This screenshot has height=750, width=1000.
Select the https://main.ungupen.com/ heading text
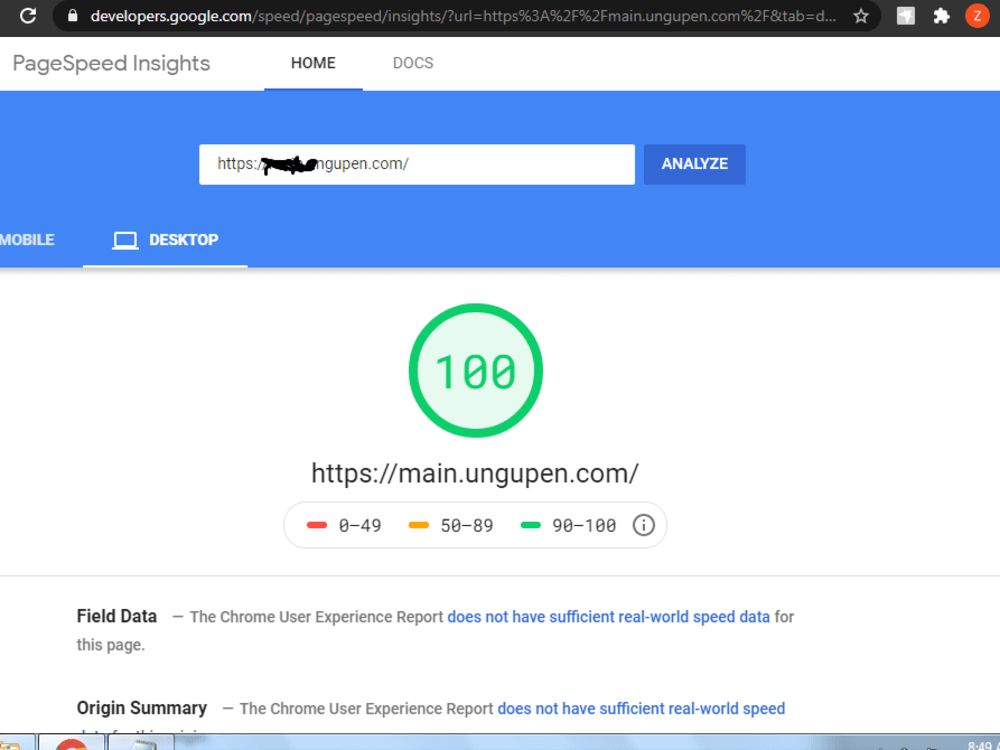pos(475,473)
